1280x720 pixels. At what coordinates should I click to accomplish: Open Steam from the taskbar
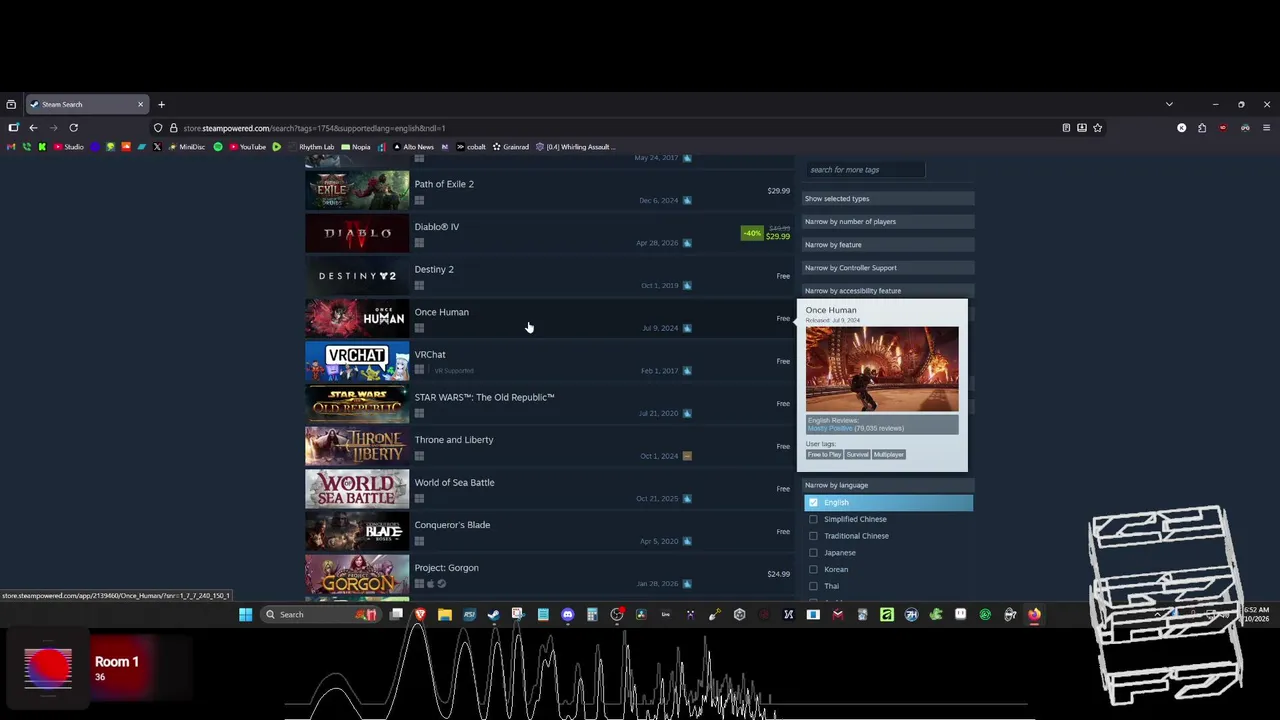click(x=494, y=614)
